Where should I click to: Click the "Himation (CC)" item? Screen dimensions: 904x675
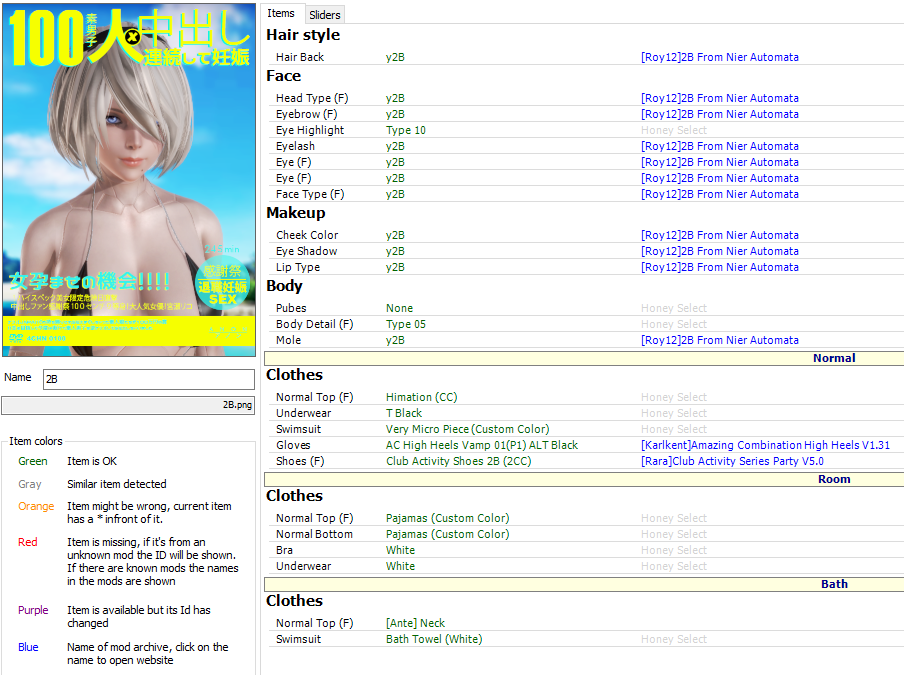point(421,397)
